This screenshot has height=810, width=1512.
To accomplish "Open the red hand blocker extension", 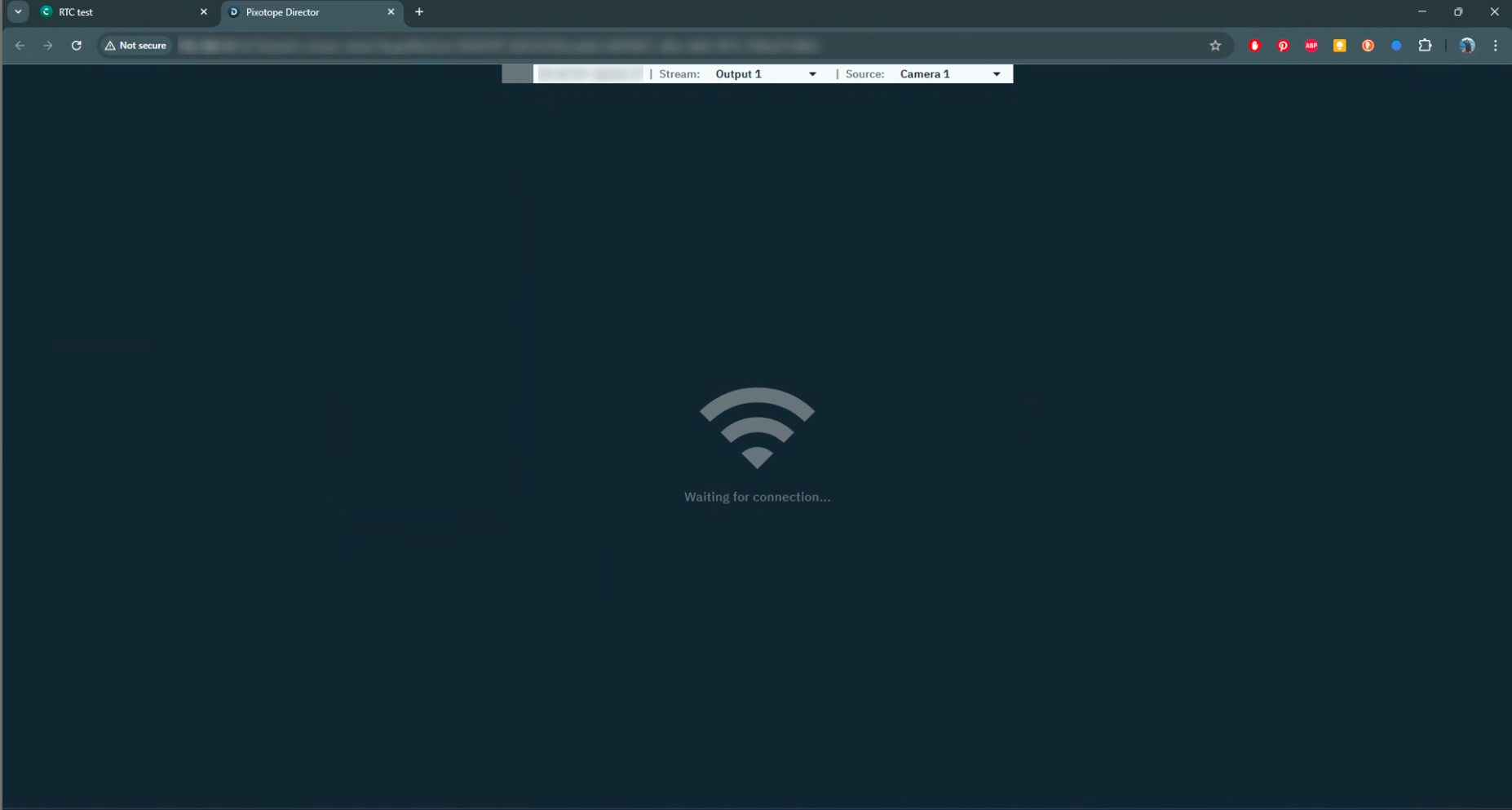I will click(x=1255, y=46).
